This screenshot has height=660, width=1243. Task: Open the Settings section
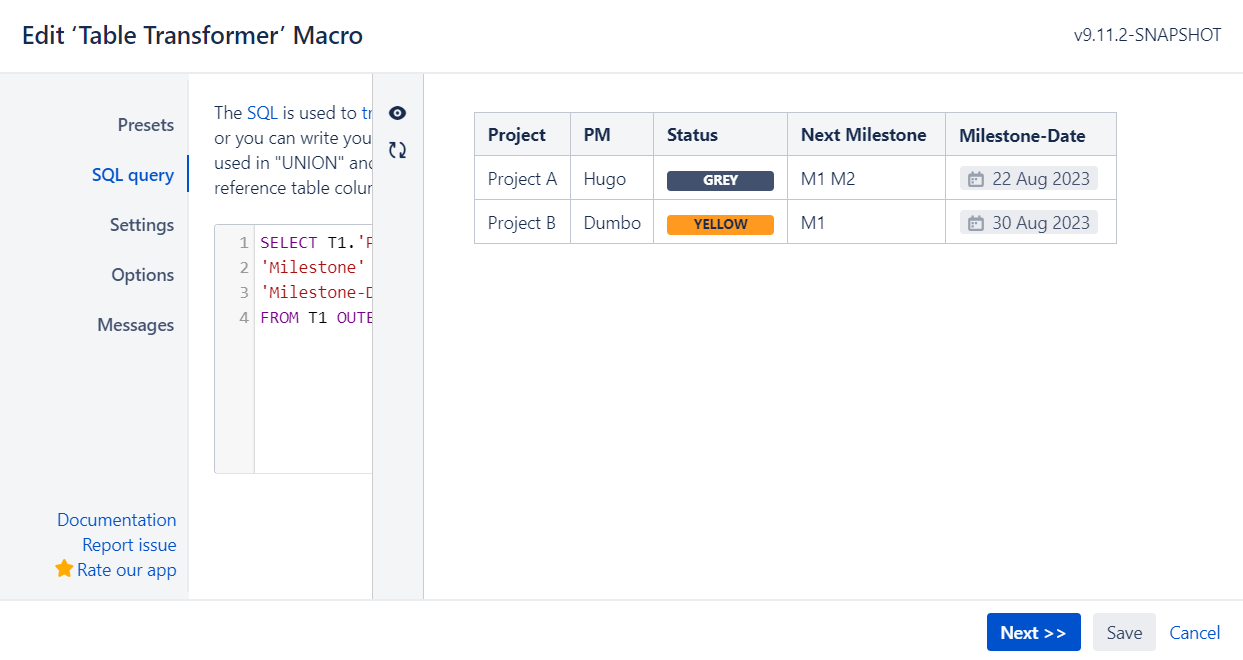(141, 225)
